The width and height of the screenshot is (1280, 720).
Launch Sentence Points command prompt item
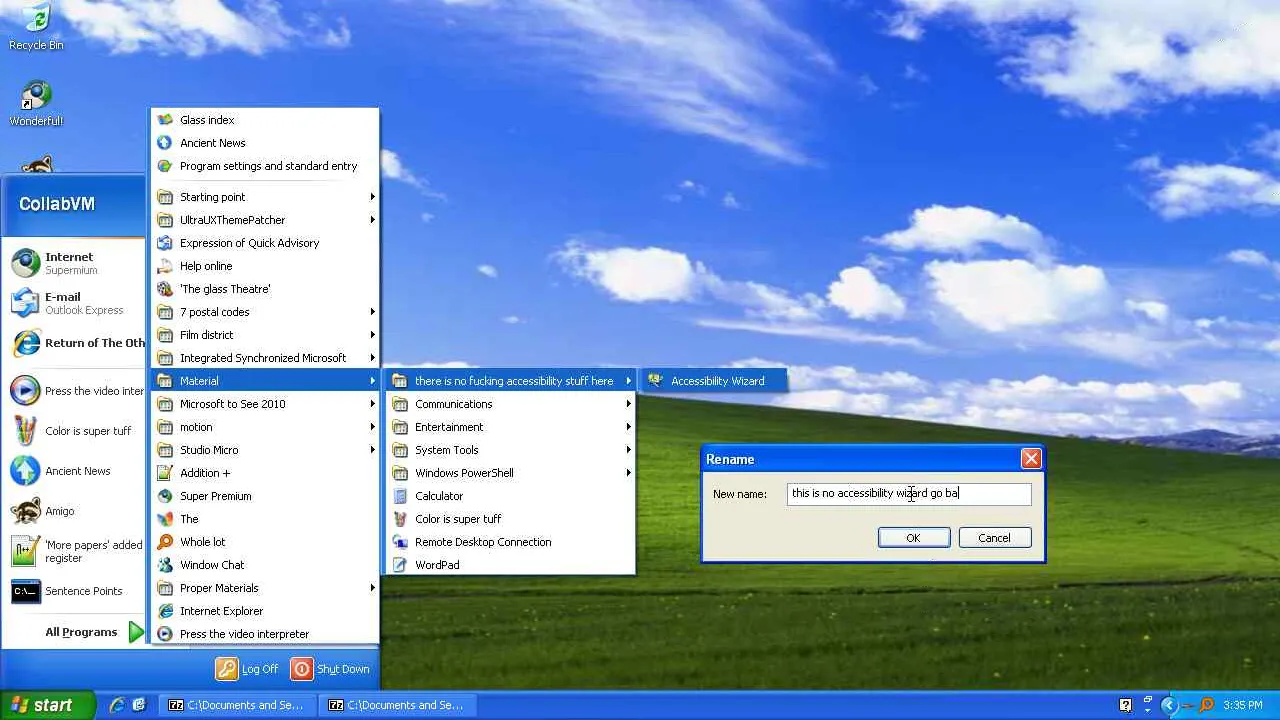74,591
